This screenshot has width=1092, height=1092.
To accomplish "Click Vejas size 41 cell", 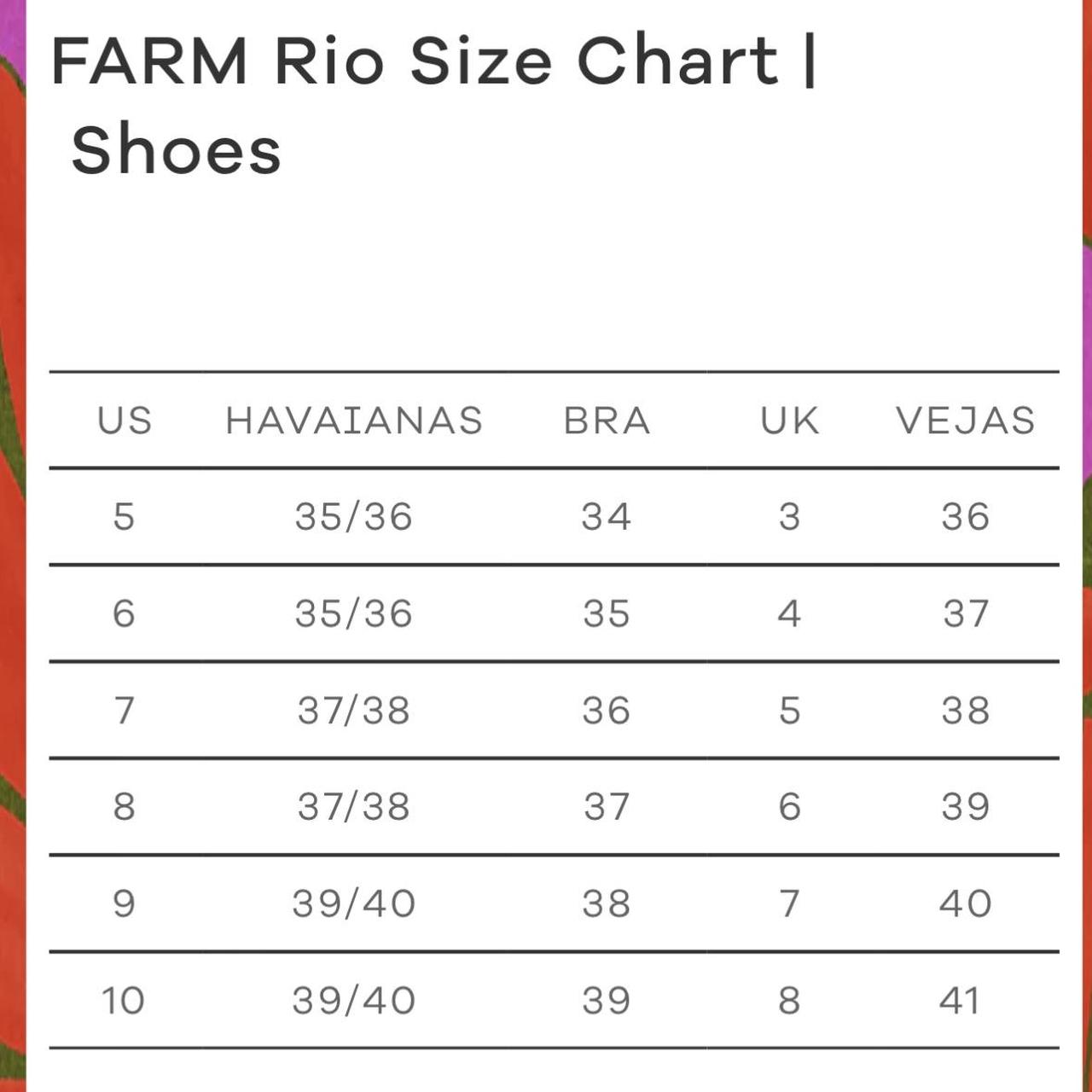I will (960, 1000).
